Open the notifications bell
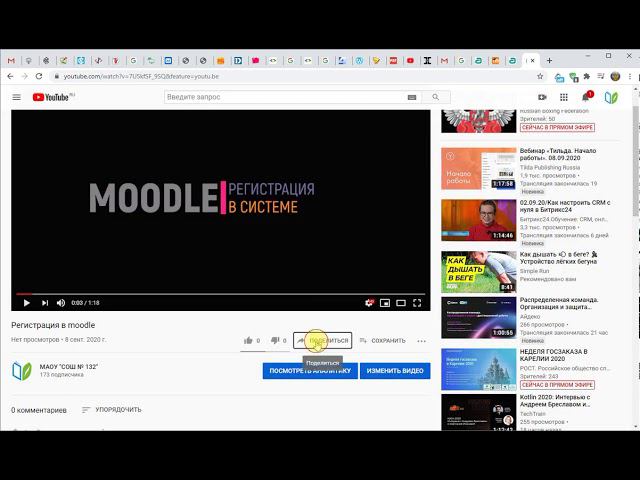 click(x=586, y=97)
